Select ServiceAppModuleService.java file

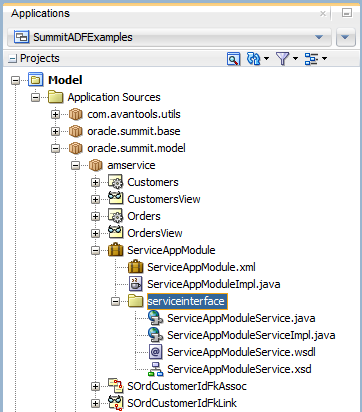[x=241, y=318]
